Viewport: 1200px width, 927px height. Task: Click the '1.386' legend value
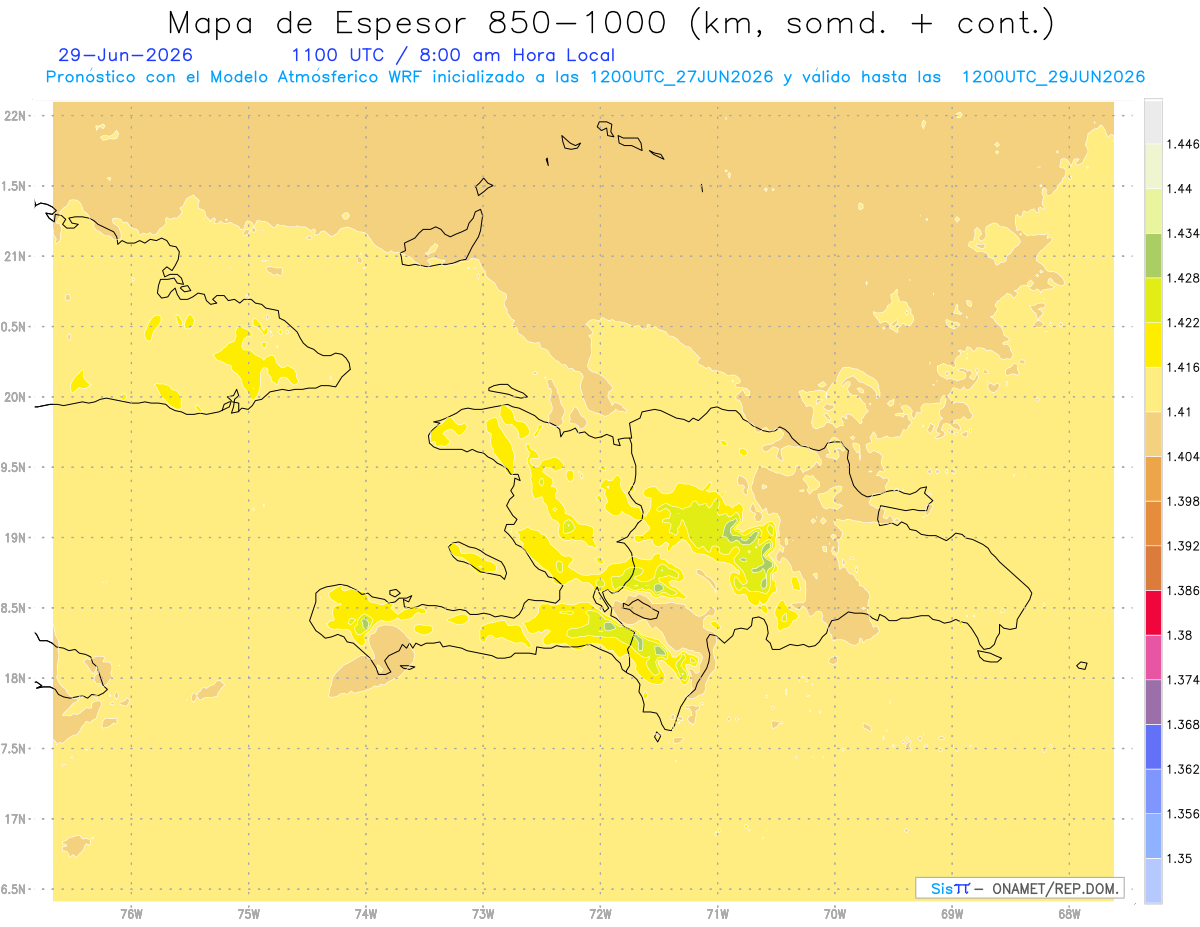tap(1183, 590)
